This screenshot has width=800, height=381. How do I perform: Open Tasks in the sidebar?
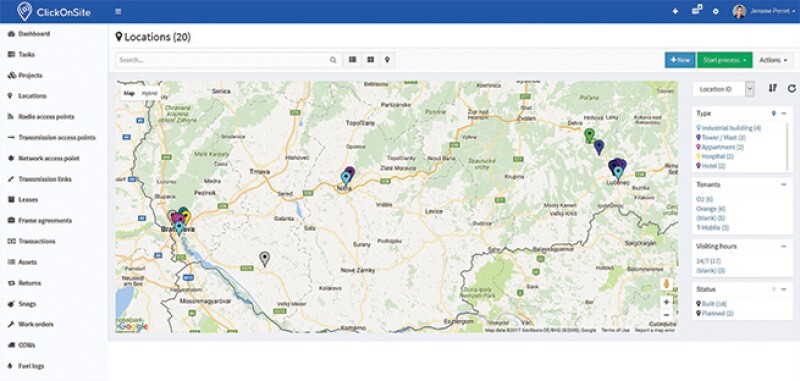[27, 54]
